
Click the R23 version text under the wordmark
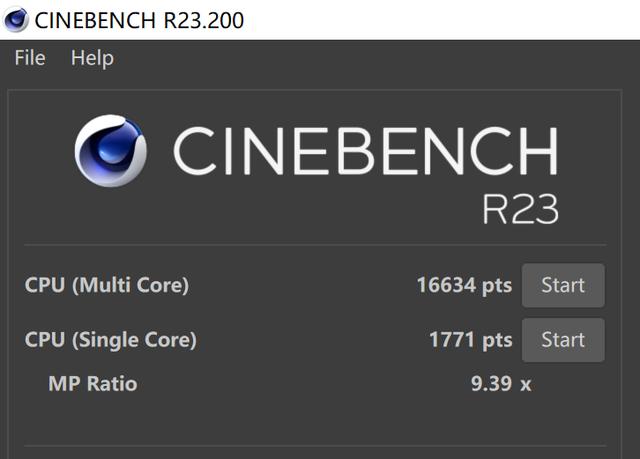[x=519, y=208]
